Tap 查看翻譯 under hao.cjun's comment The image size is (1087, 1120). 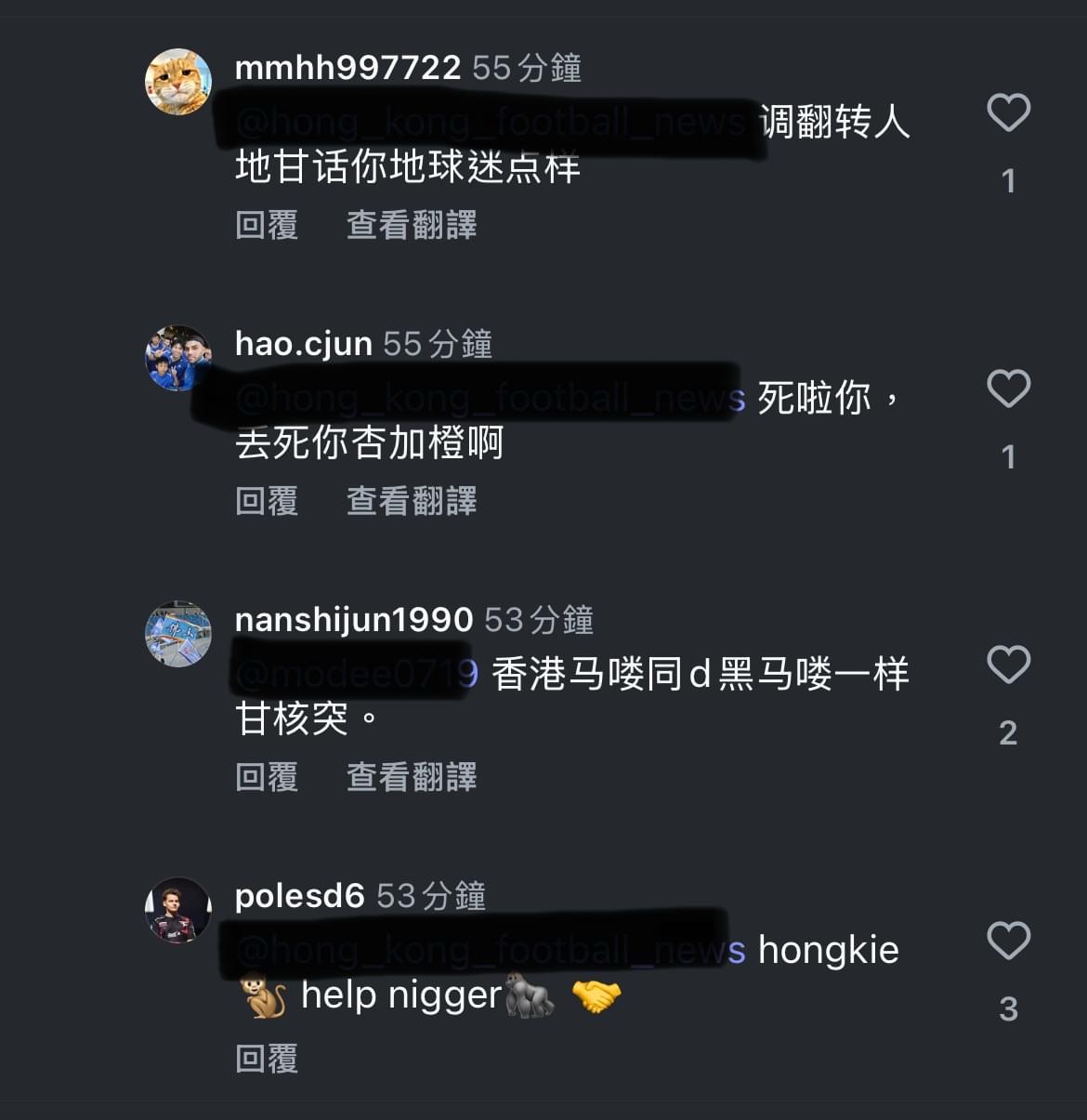click(x=412, y=501)
